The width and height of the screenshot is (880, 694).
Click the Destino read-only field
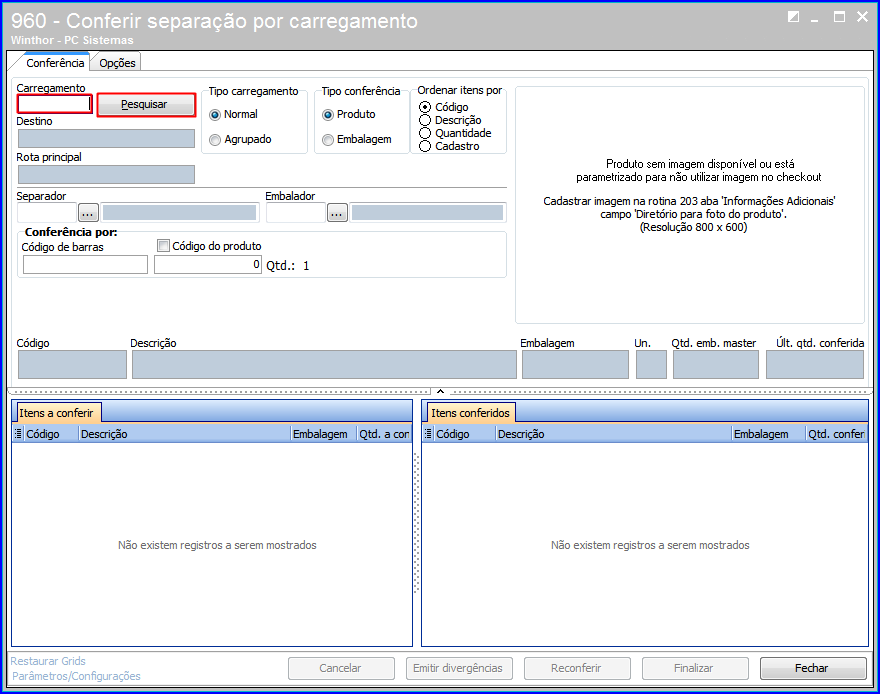[x=106, y=139]
